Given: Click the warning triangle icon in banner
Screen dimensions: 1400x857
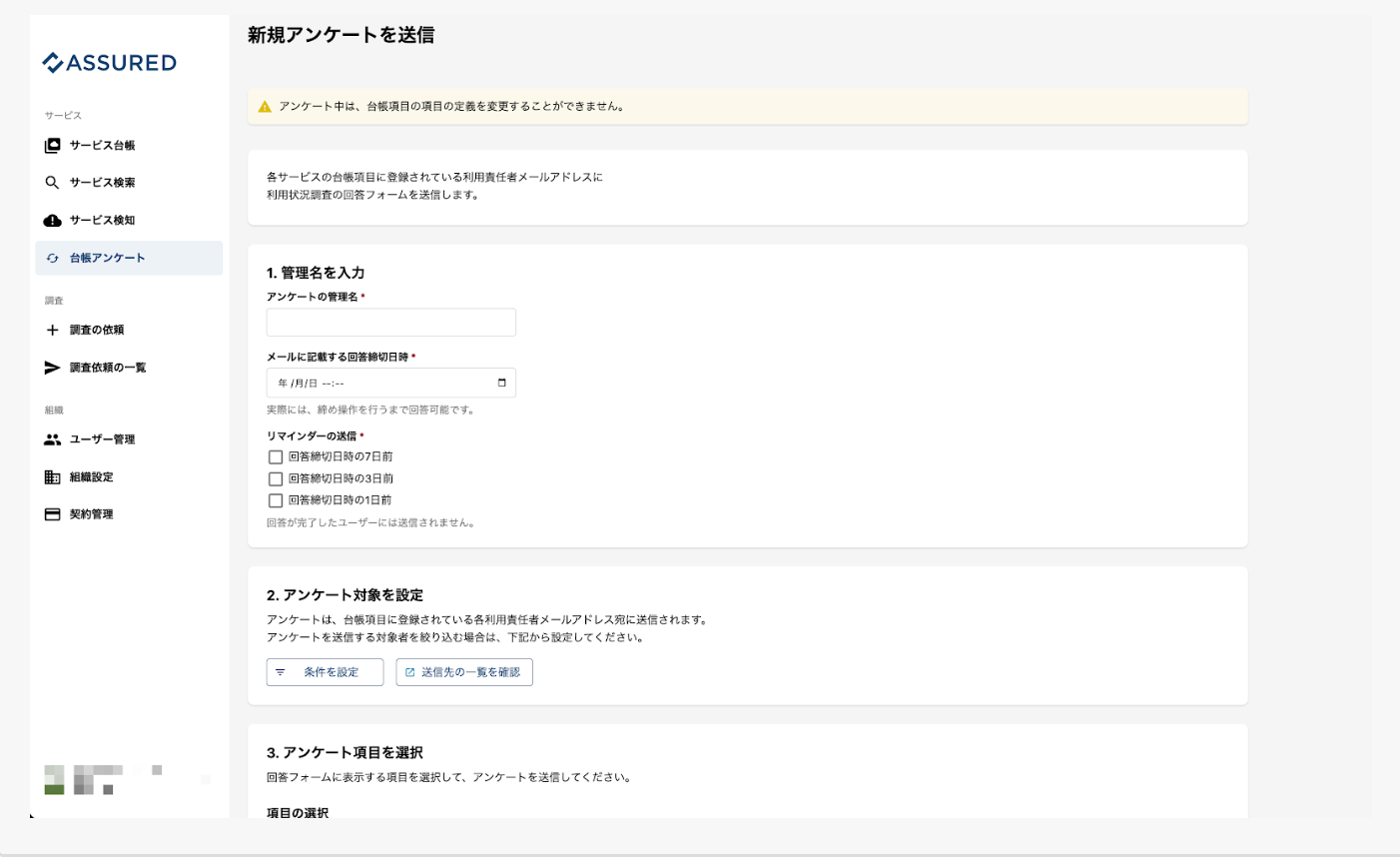Looking at the screenshot, I should coord(265,107).
